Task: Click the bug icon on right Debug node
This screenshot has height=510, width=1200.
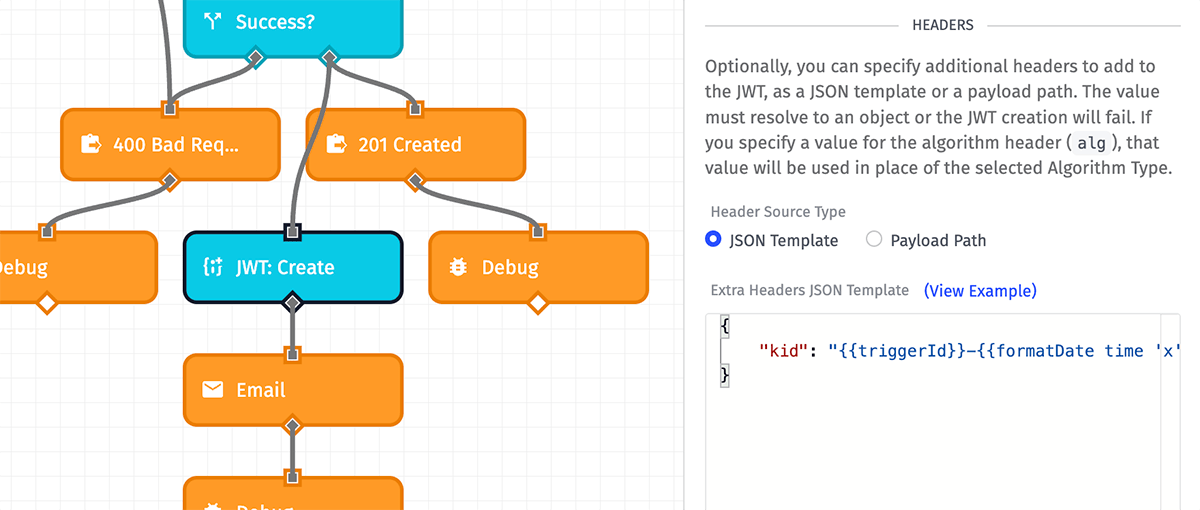Action: 458,267
